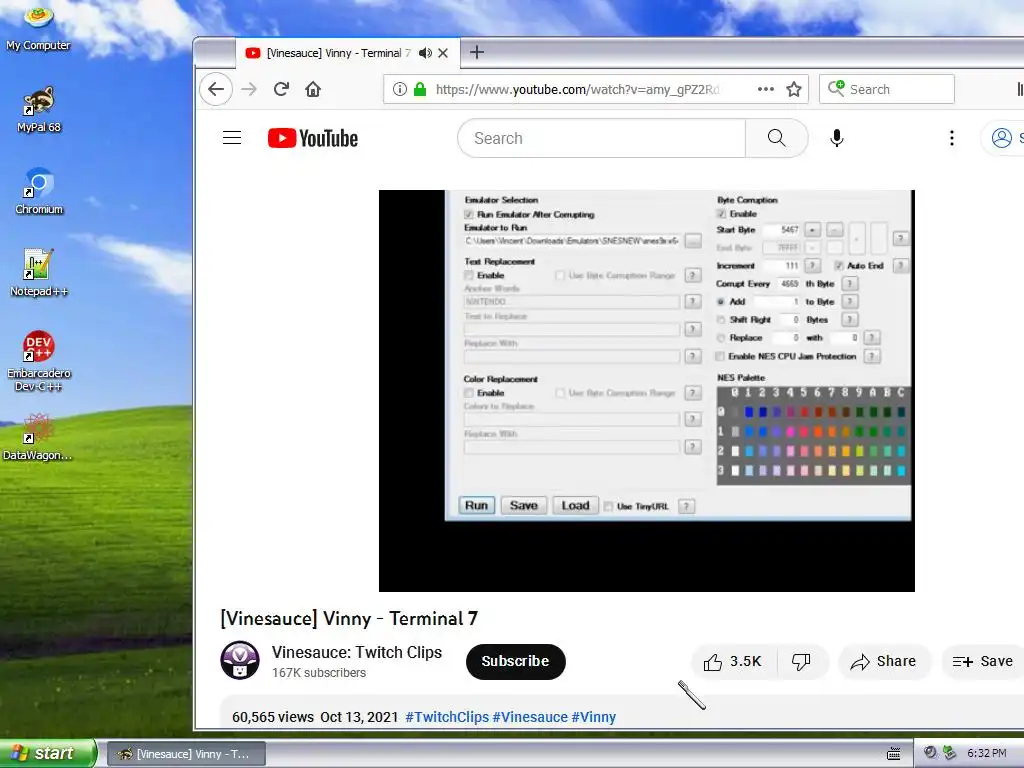The height and width of the screenshot is (768, 1024).
Task: Bookmark this page with the star
Action: tap(793, 89)
